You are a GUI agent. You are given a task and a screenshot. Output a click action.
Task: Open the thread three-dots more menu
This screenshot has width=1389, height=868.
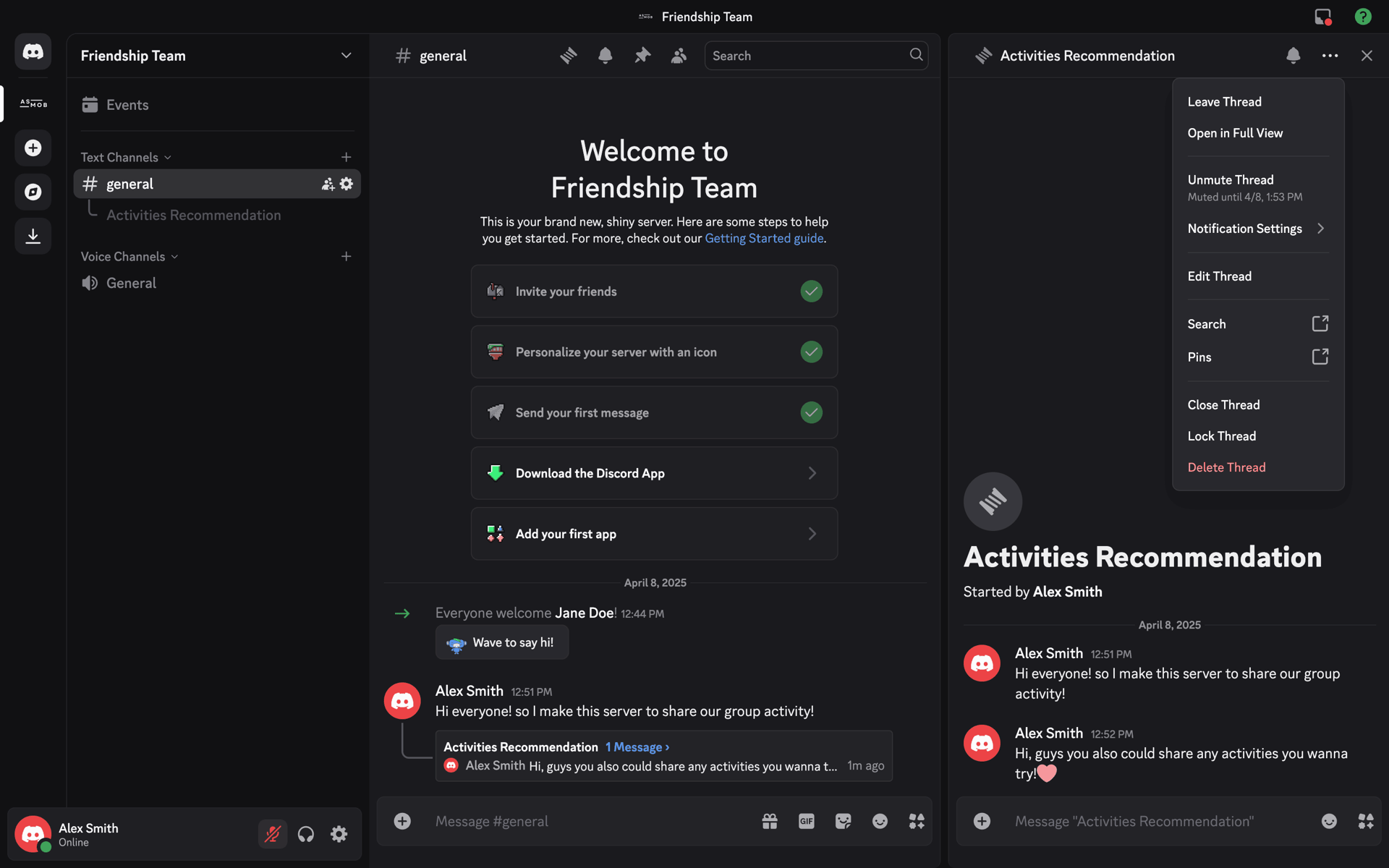tap(1330, 56)
